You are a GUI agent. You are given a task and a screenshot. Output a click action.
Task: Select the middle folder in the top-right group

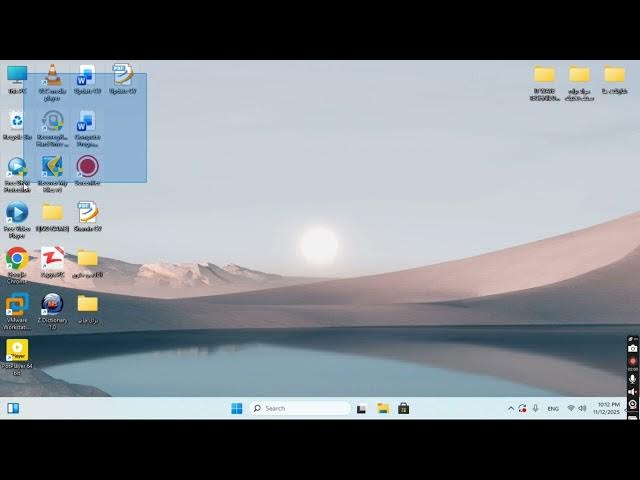(580, 83)
